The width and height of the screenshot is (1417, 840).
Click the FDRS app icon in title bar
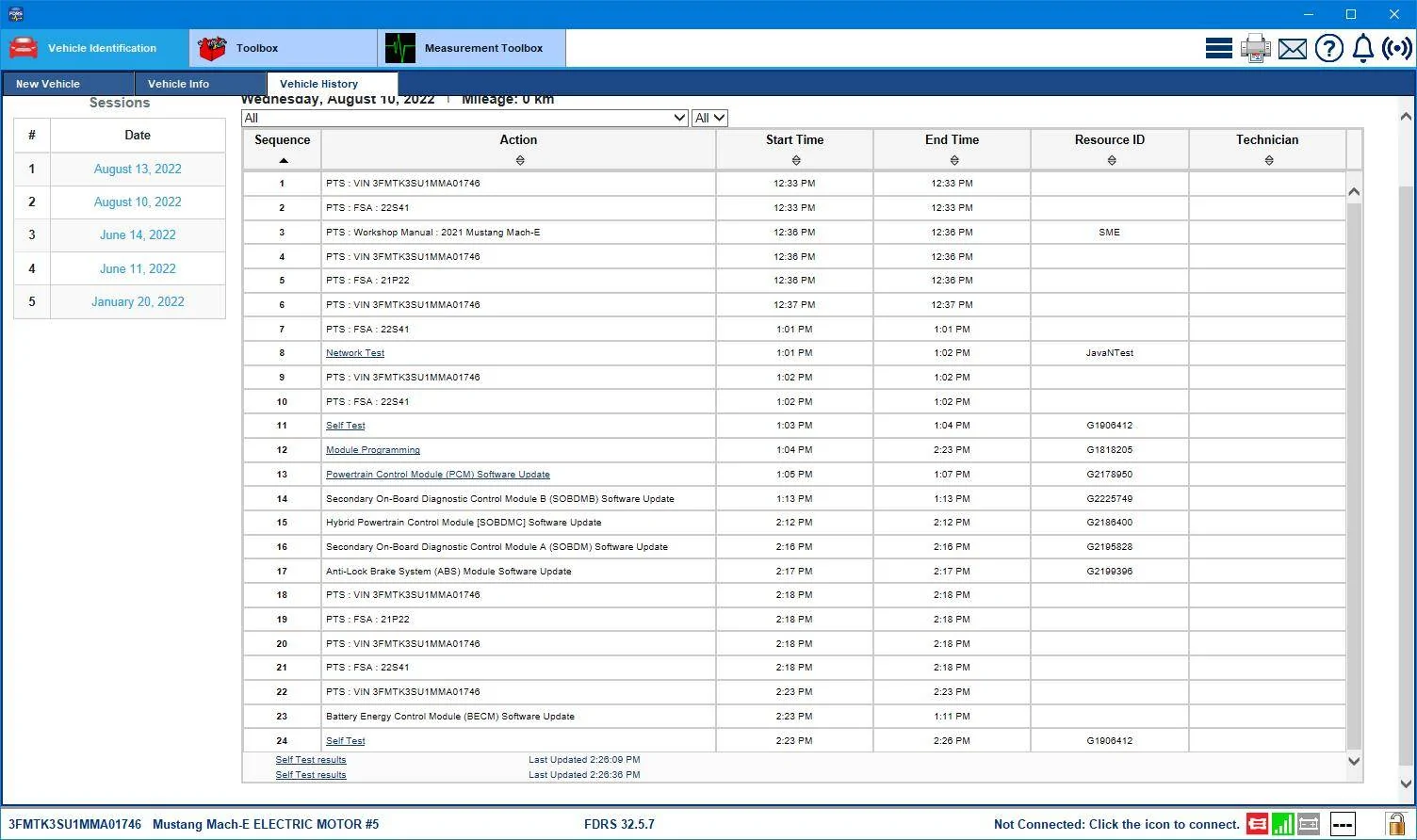(15, 14)
